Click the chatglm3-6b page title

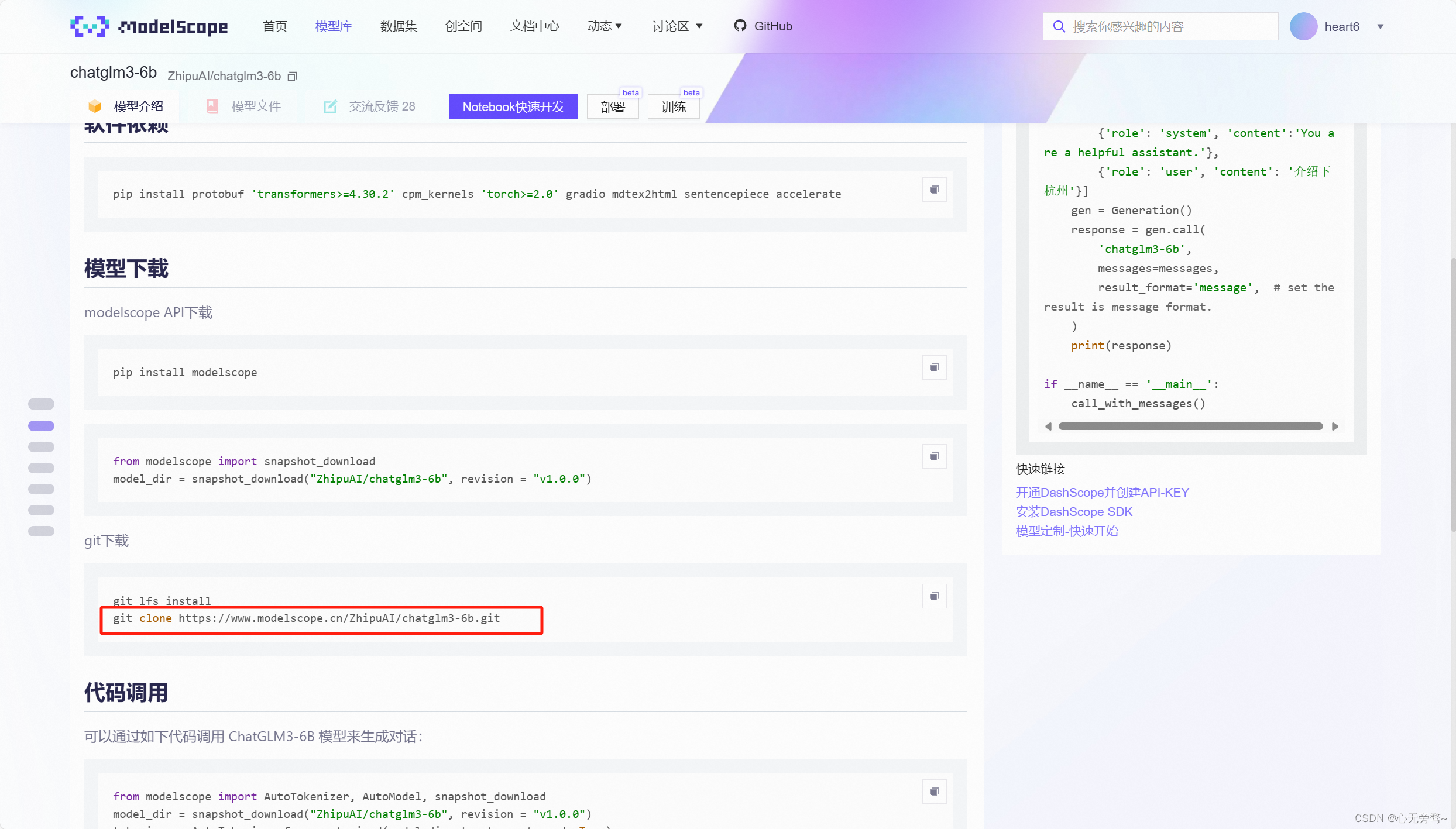point(114,73)
